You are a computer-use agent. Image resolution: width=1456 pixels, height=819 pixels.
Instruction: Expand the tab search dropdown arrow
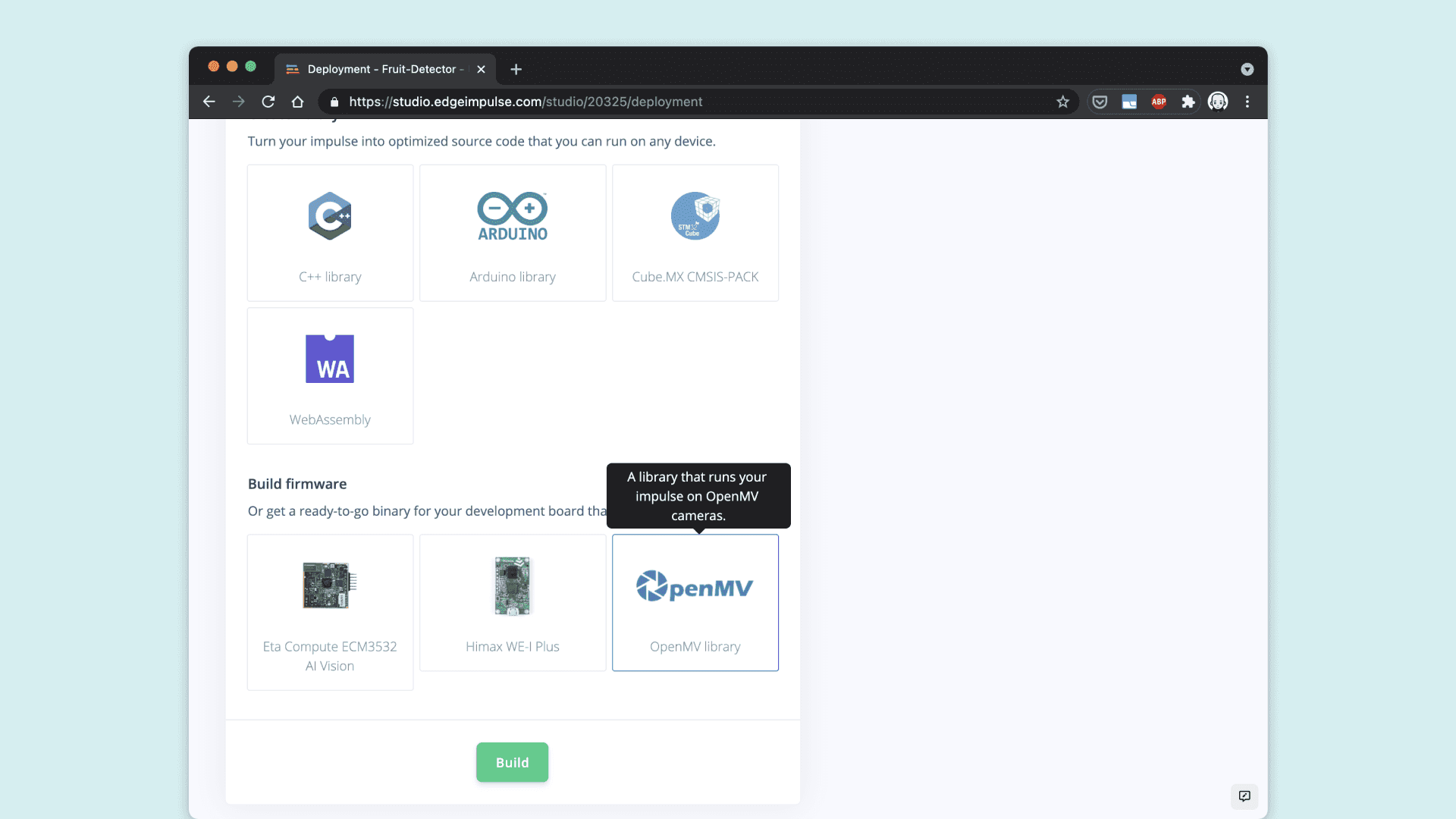[1247, 69]
